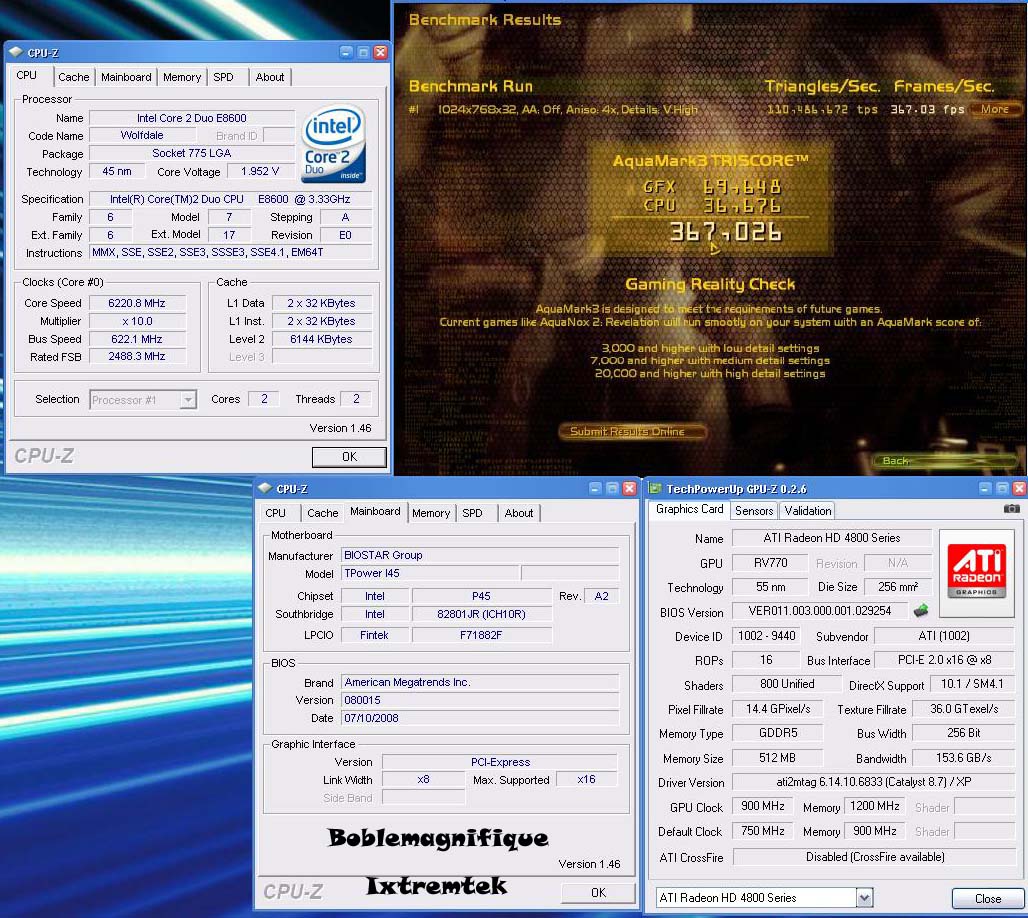Click the Rated FSB value 2488.3 MHz
The width and height of the screenshot is (1028, 918).
(137, 356)
